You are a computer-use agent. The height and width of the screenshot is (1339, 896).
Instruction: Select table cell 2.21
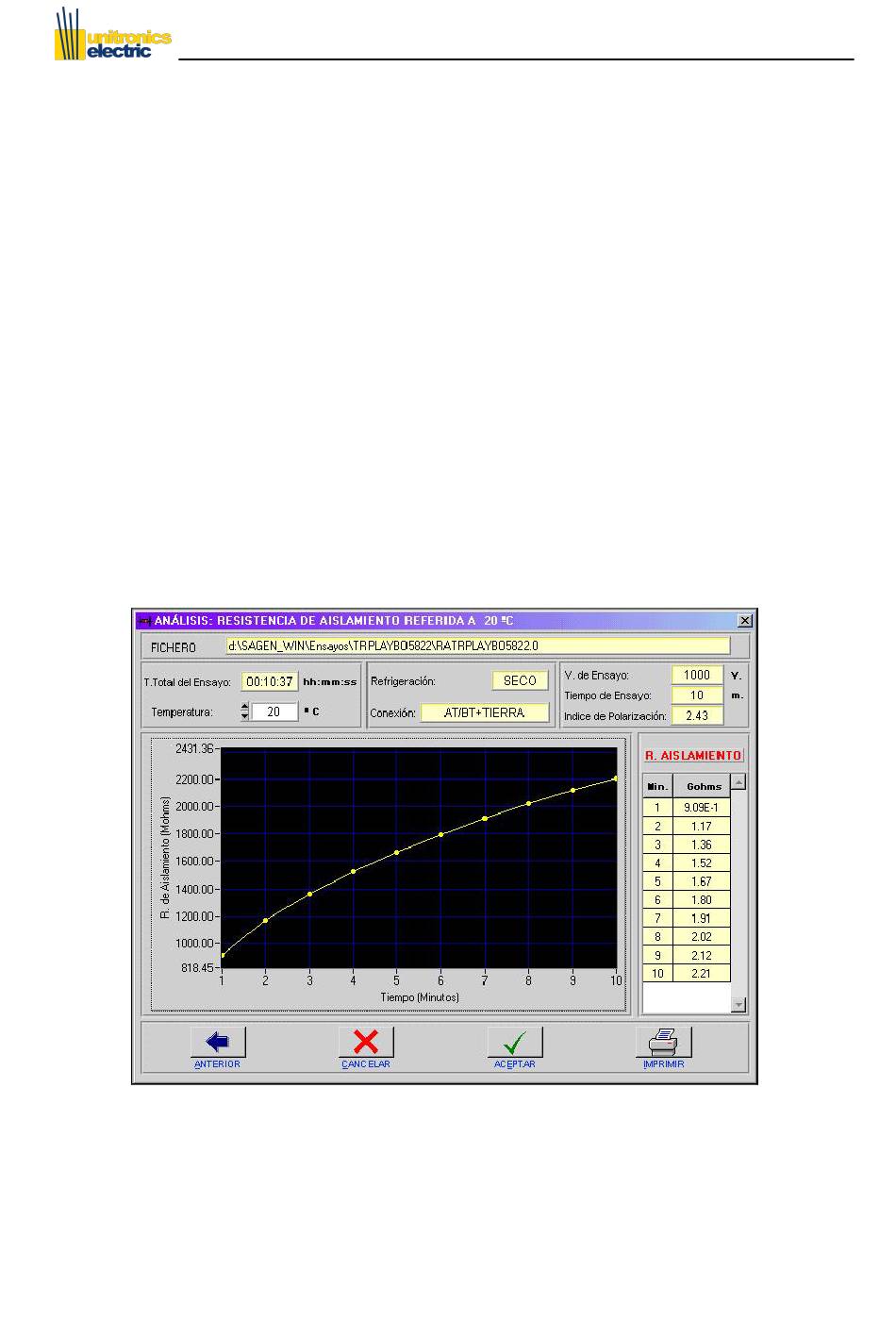[702, 974]
